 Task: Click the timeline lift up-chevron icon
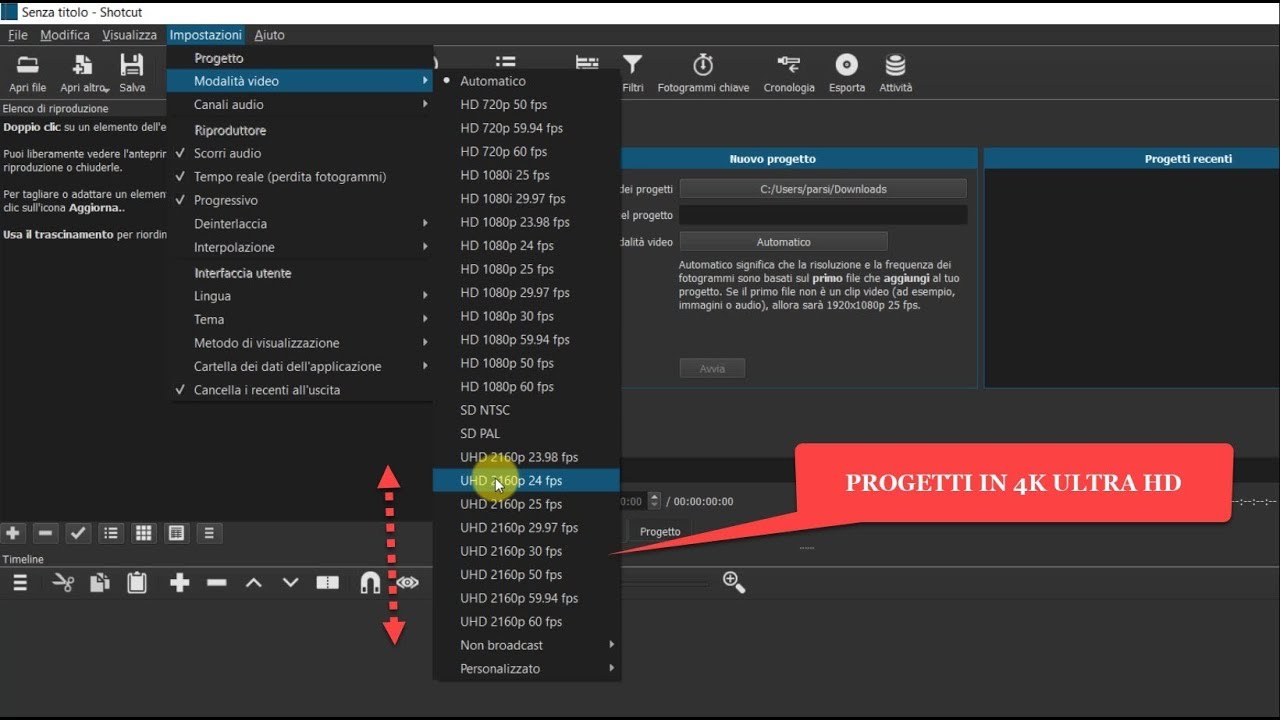click(254, 582)
